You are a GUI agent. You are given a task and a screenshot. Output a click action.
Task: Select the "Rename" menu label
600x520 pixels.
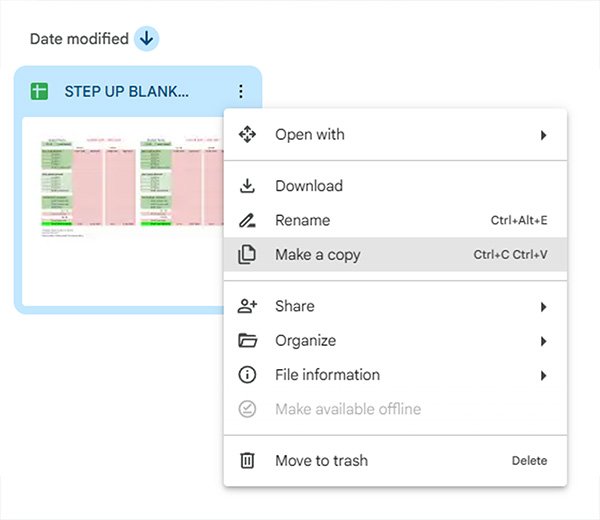(302, 220)
